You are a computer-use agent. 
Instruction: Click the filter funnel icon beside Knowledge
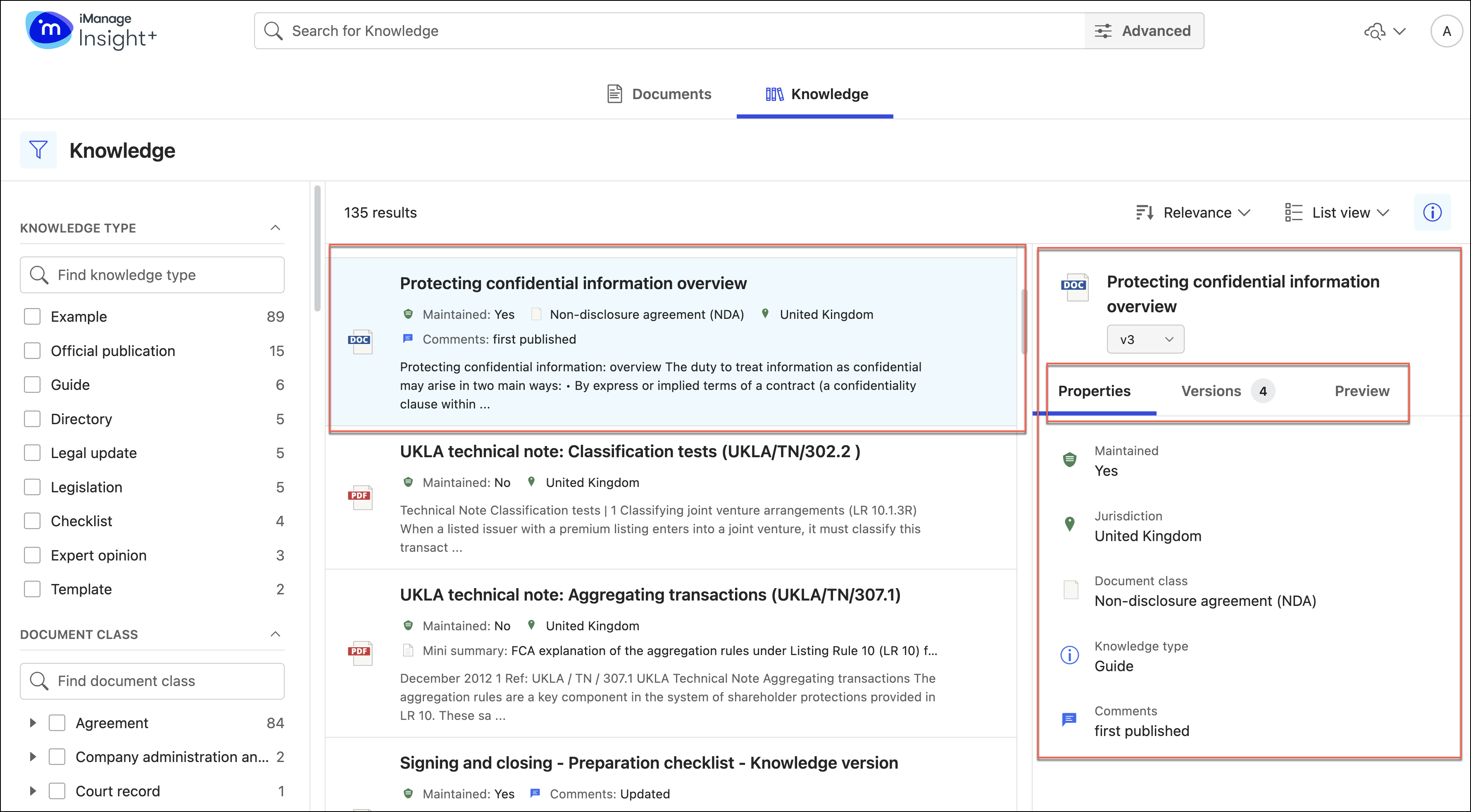(38, 150)
